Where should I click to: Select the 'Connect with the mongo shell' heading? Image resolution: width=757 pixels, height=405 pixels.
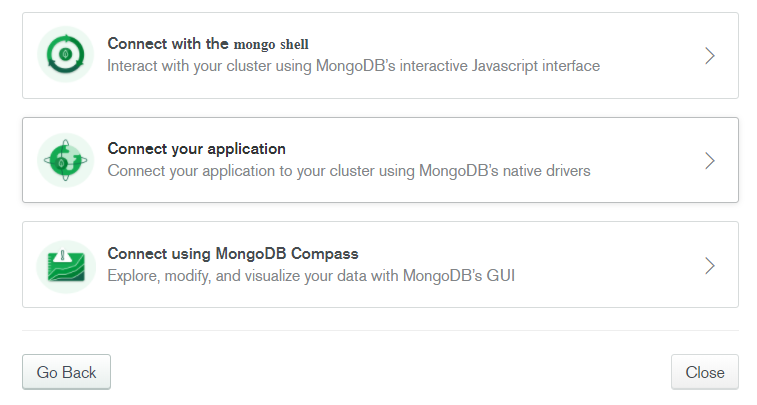[208, 43]
